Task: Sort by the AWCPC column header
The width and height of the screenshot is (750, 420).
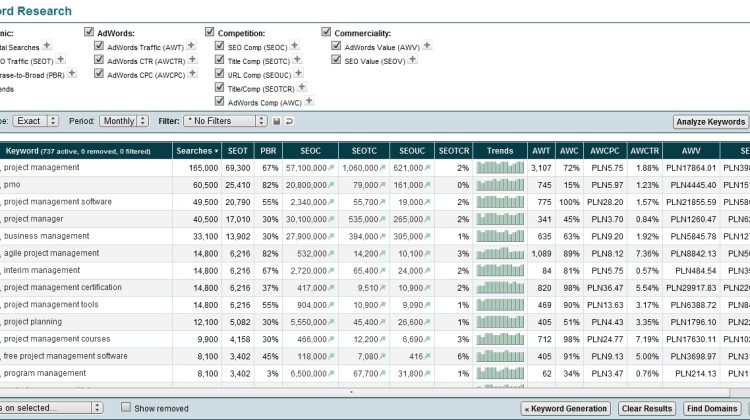Action: point(605,151)
